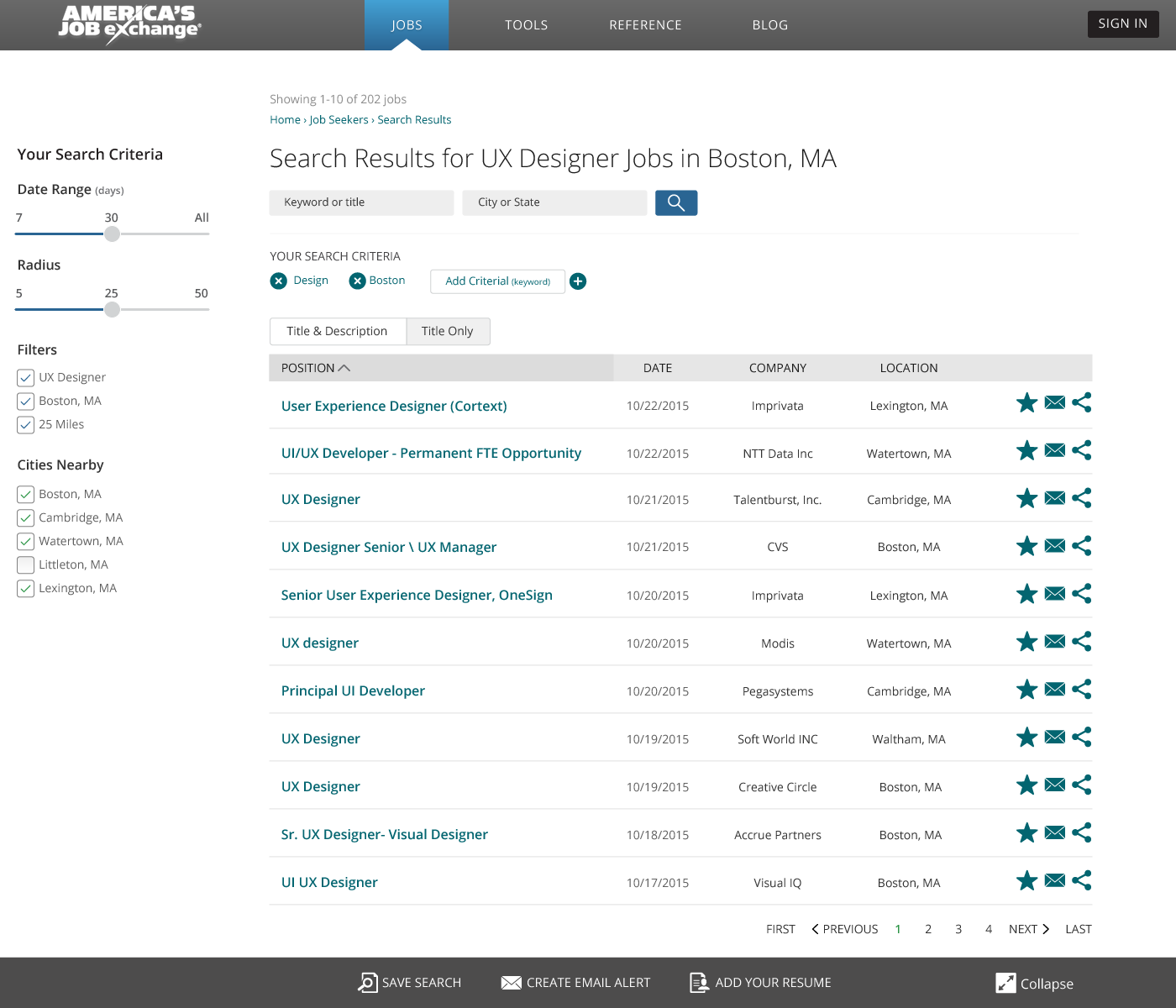Star the UI/UX Developer Permanent FTE job
The width and height of the screenshot is (1176, 1008).
tap(1026, 451)
